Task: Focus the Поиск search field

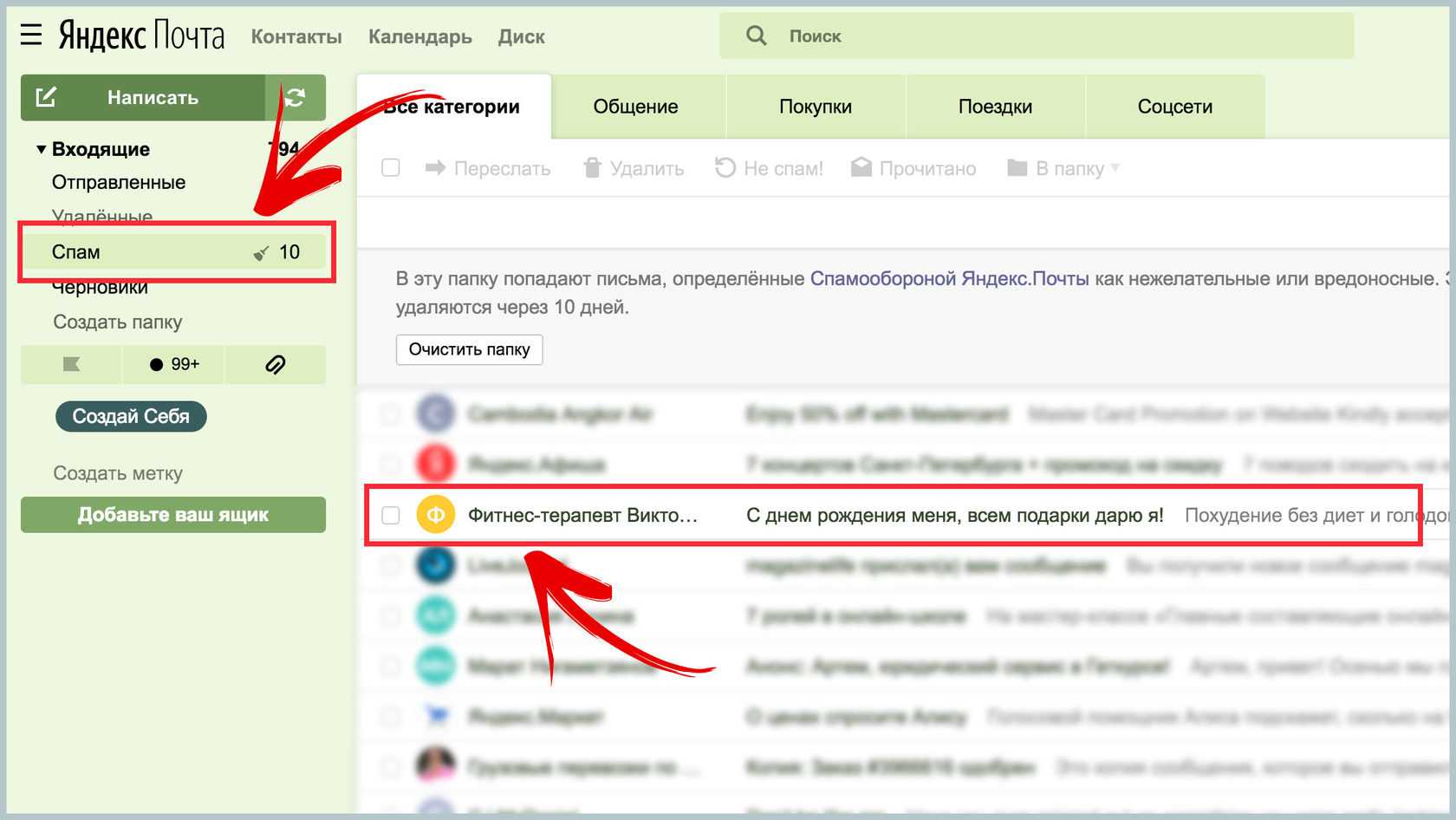Action: [x=1037, y=36]
